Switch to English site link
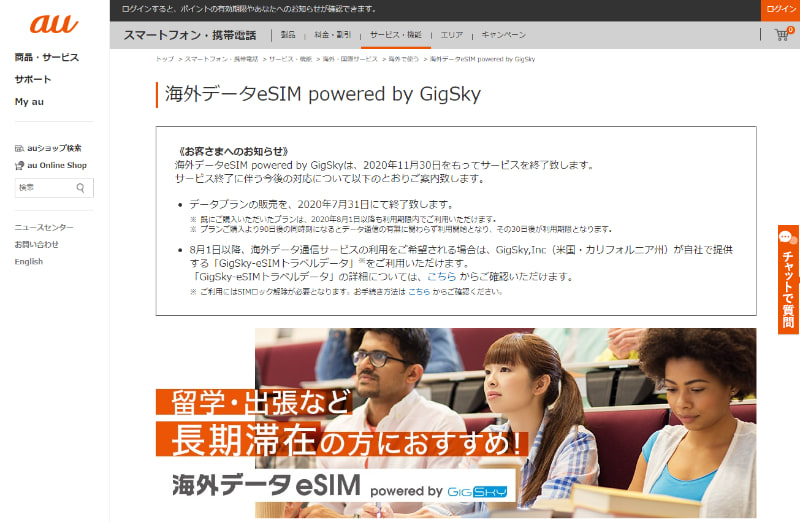 click(29, 261)
